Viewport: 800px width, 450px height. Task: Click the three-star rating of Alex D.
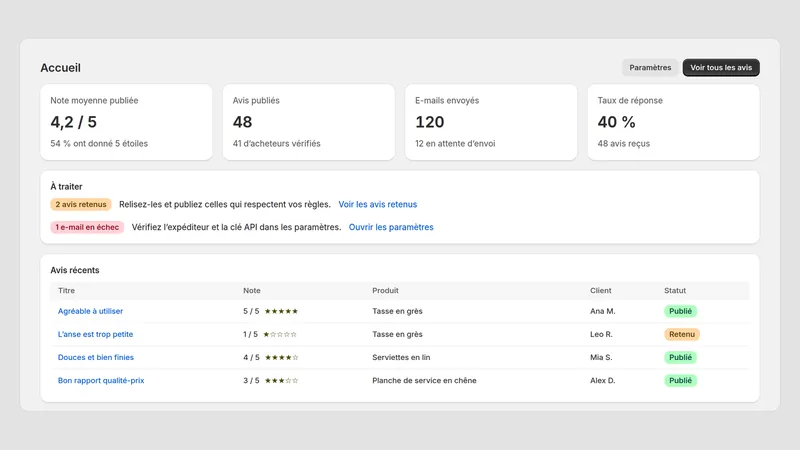coord(281,381)
